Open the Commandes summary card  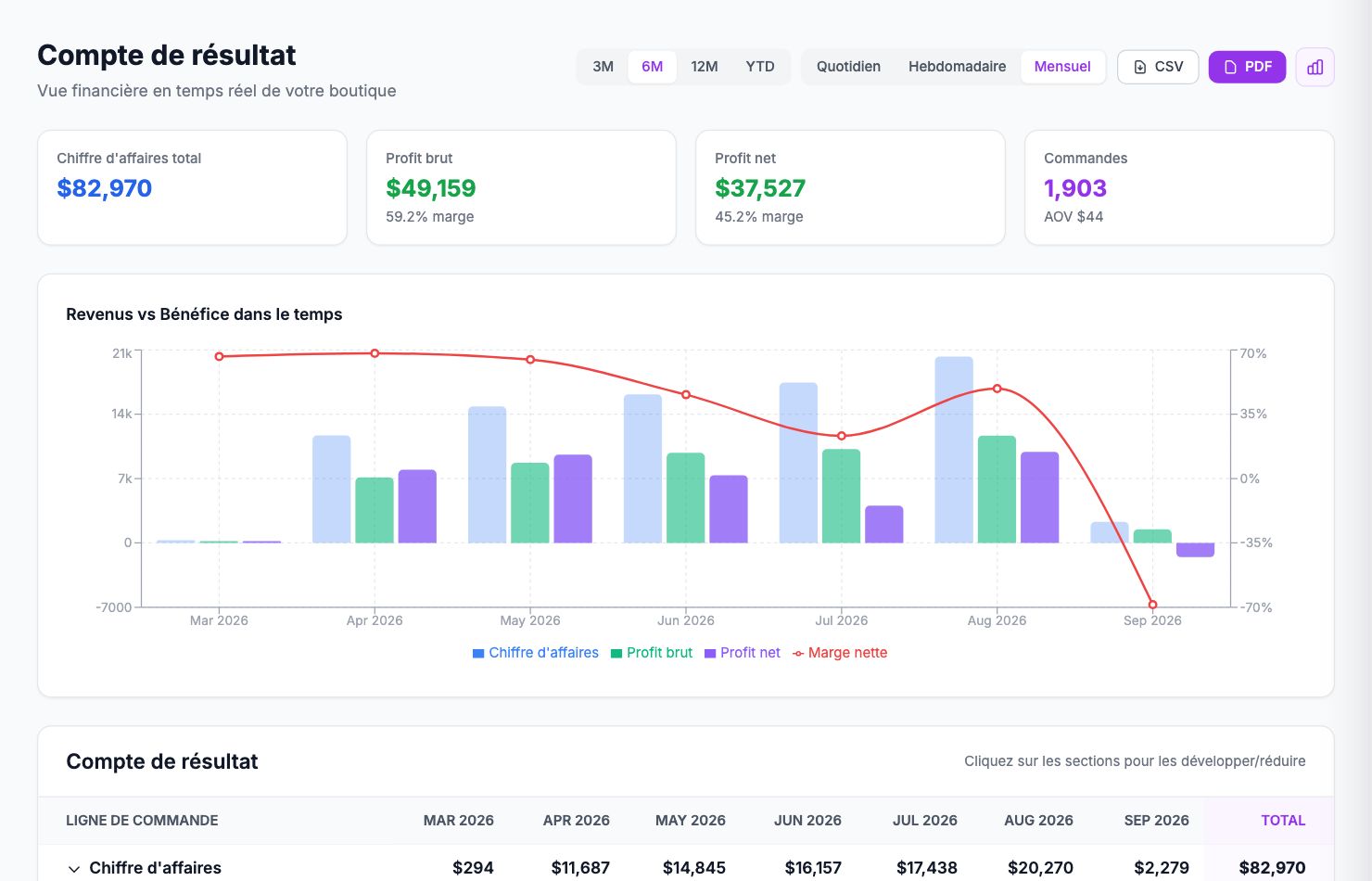tap(1179, 187)
